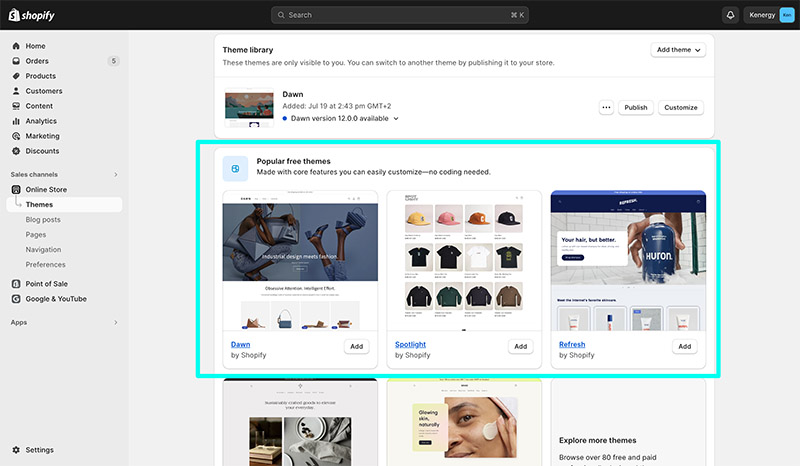The height and width of the screenshot is (466, 800).
Task: Open Settings
Action: point(39,450)
